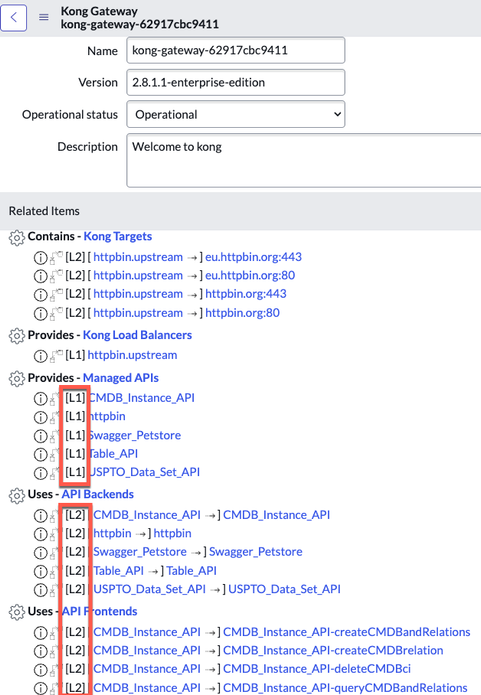Open settings gear for Uses - API Backends
The image size is (481, 695).
(x=17, y=495)
